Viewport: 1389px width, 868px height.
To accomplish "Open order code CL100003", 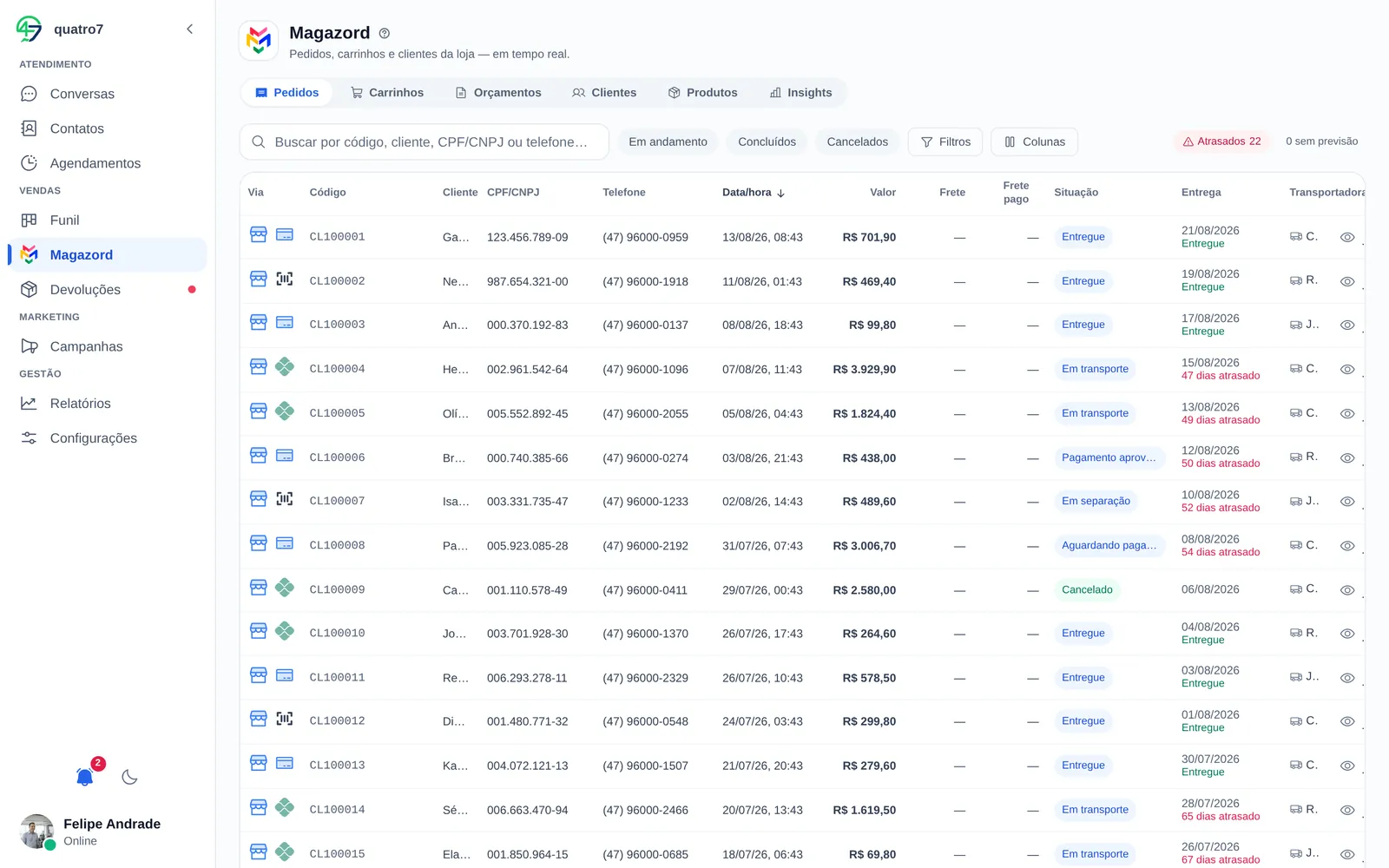I will (338, 325).
